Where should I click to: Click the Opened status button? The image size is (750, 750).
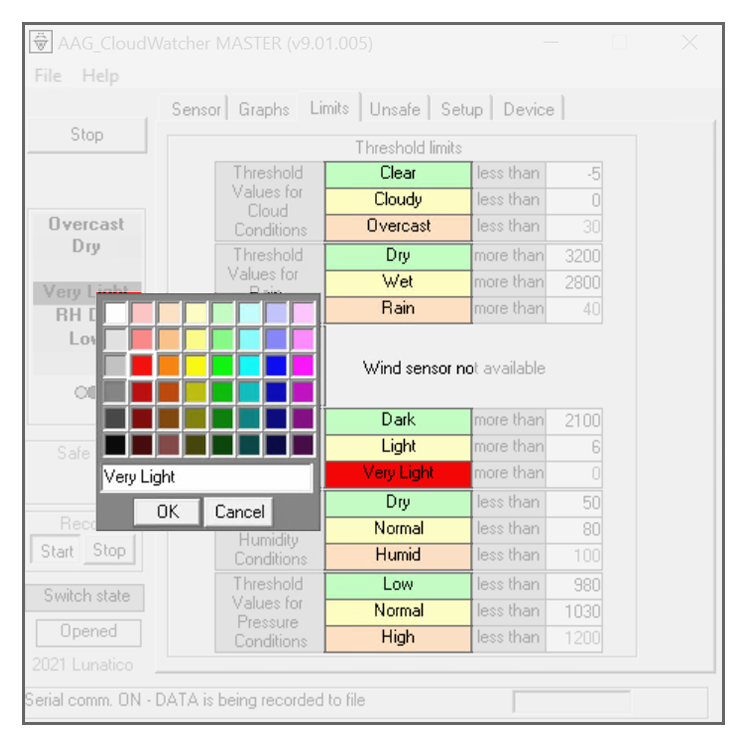click(x=88, y=631)
